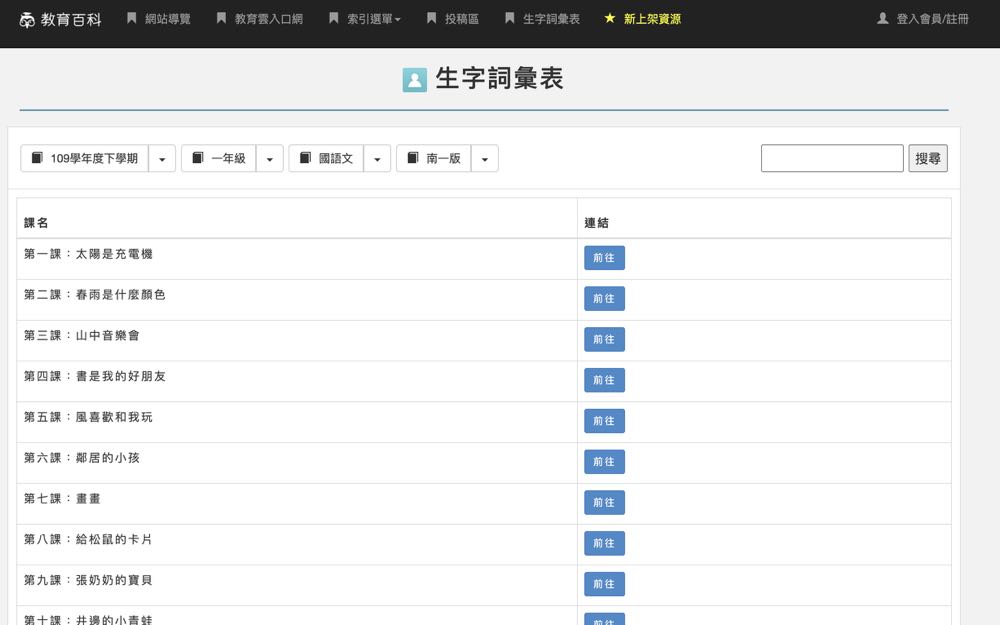
Task: Click the bookmark icon beside 教育雲入口網
Action: 221,18
